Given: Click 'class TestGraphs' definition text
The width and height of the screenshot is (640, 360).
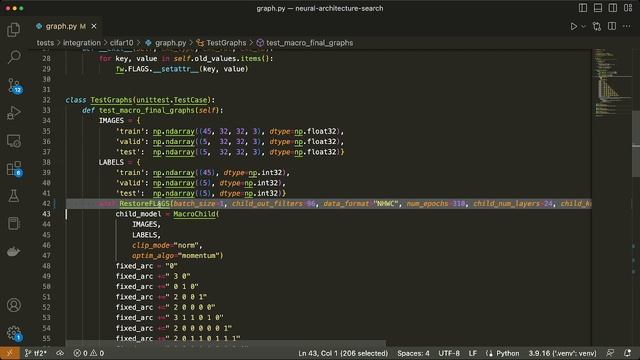Looking at the screenshot, I should [x=140, y=100].
